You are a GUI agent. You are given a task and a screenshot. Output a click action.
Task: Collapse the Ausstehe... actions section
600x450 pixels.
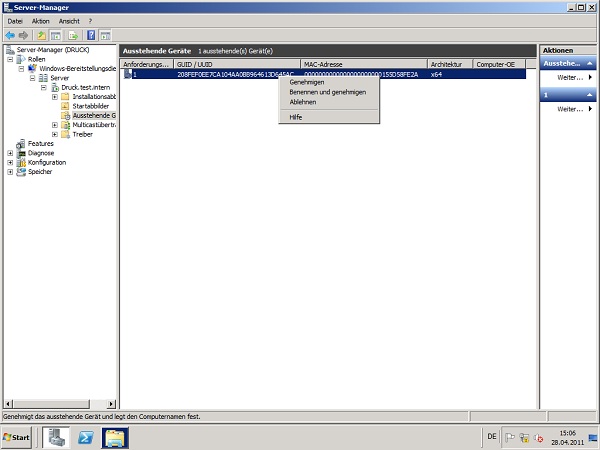[x=589, y=64]
